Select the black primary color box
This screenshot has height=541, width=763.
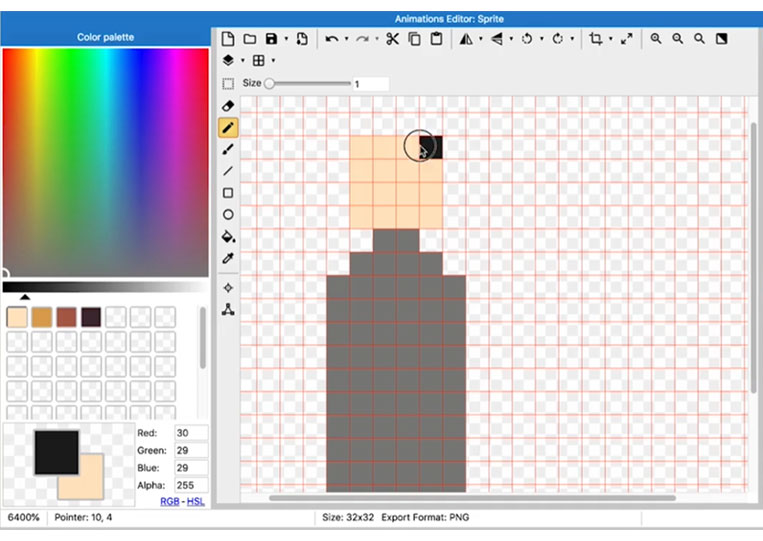(56, 452)
